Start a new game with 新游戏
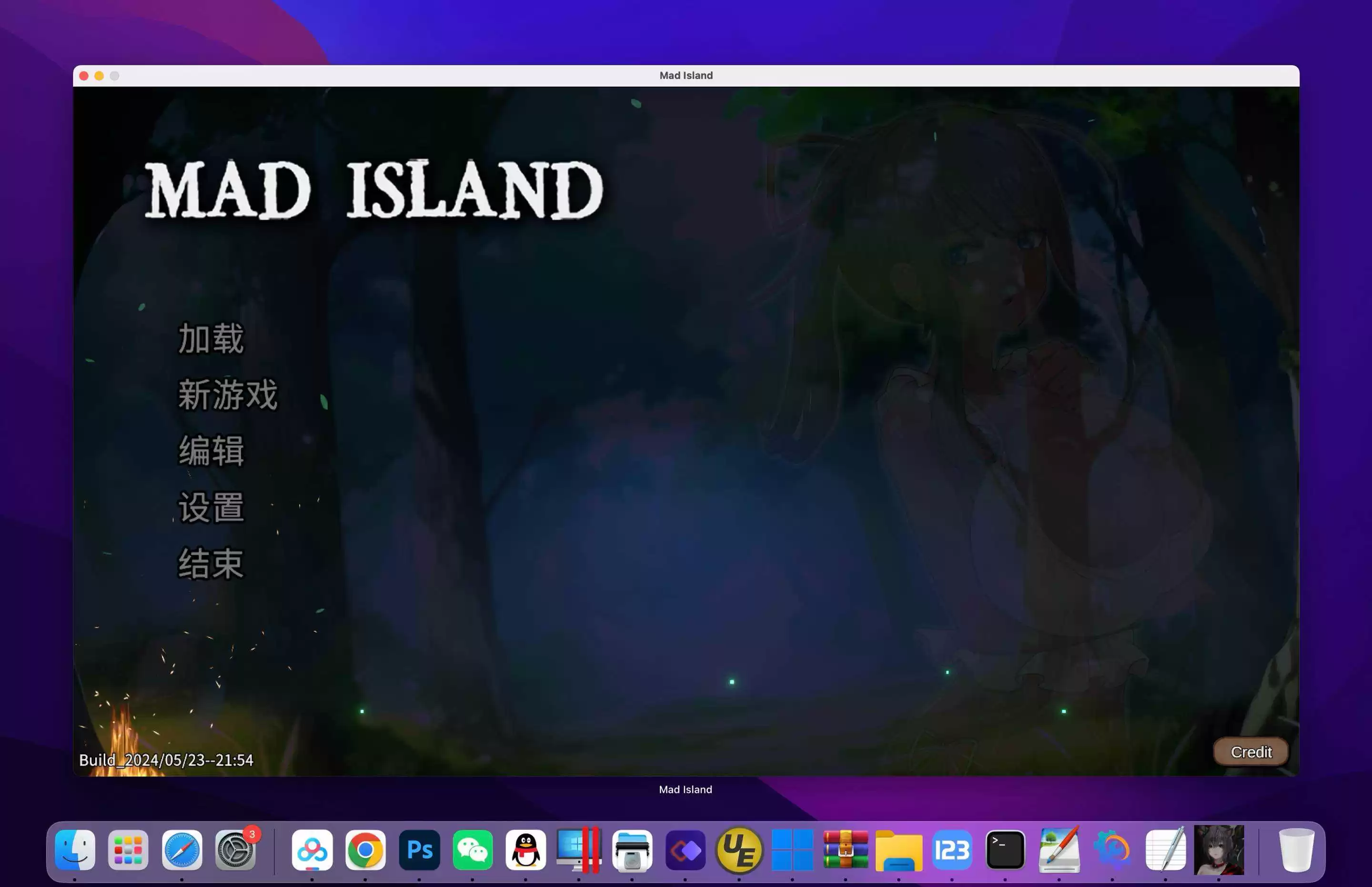Screen dimensions: 1372x887 coord(228,394)
